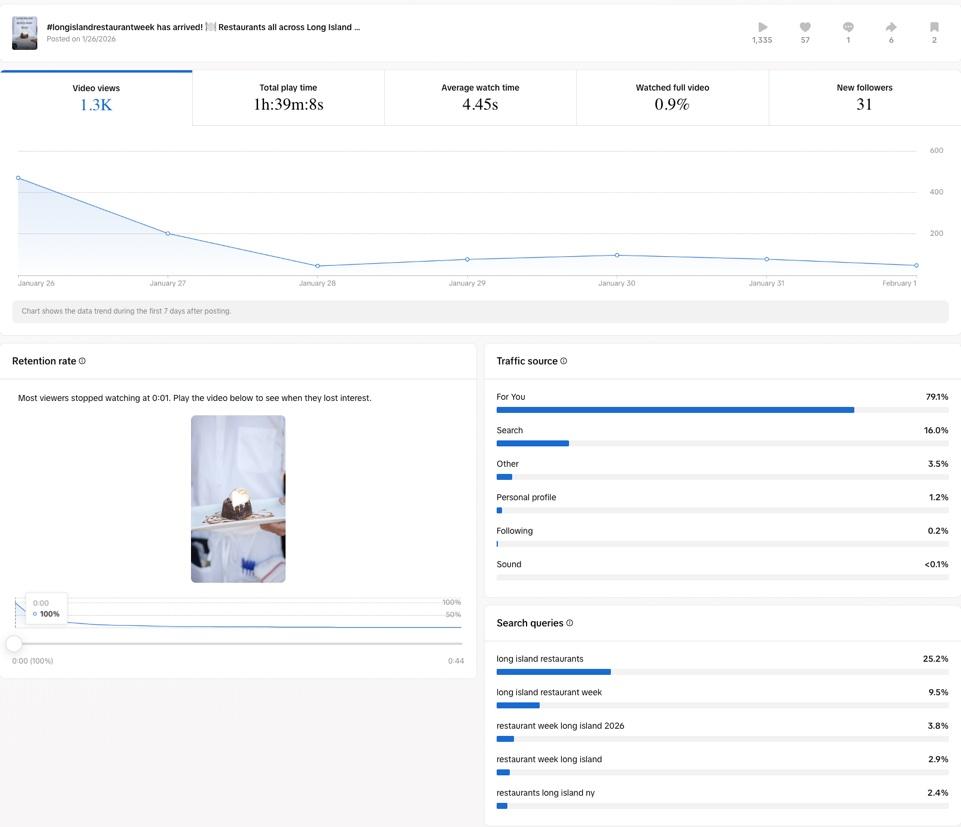Click the play count icon above 1,335
961x827 pixels.
762,27
